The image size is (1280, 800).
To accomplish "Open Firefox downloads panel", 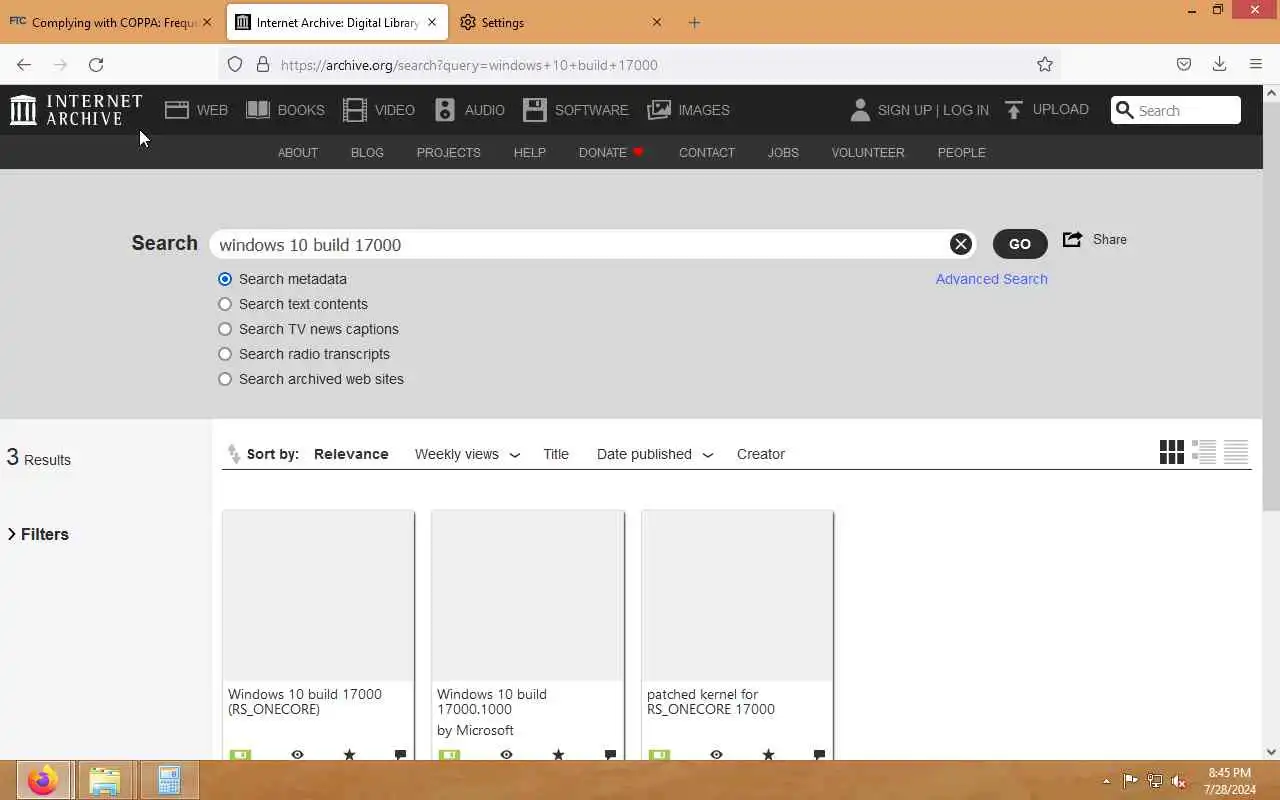I will click(1219, 65).
